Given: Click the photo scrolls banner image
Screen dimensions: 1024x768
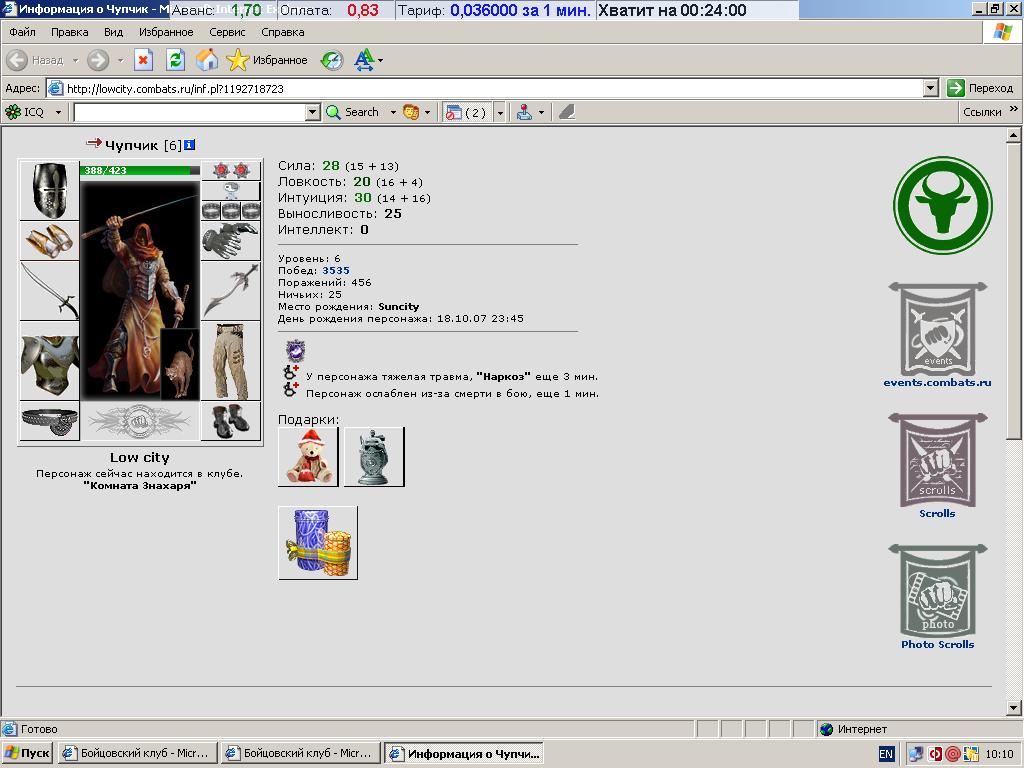Looking at the screenshot, I should [938, 591].
